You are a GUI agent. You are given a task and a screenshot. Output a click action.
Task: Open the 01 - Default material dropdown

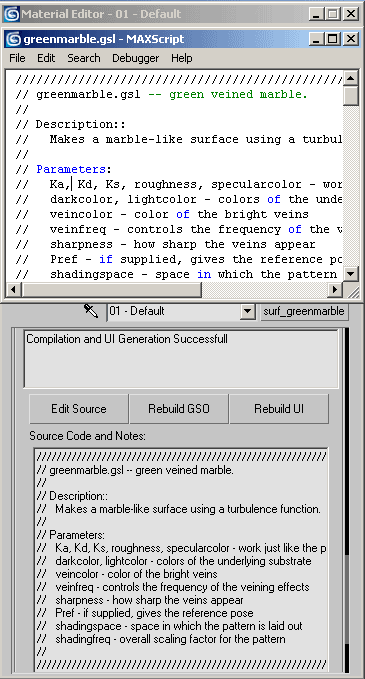tap(248, 311)
